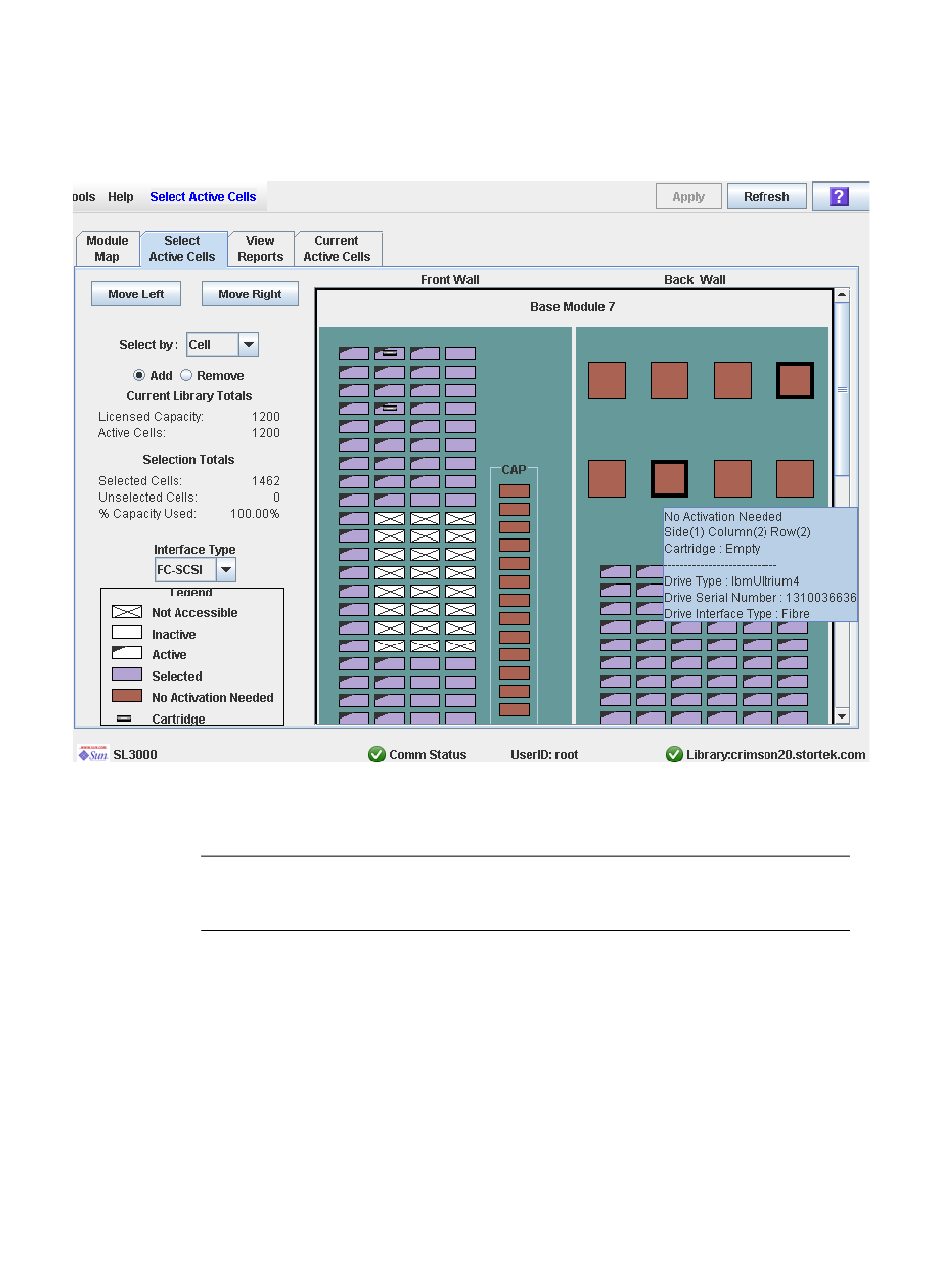Open the Interface Type FC-SCSI dropdown
This screenshot has width=942, height=1288.
pyautogui.click(x=226, y=569)
